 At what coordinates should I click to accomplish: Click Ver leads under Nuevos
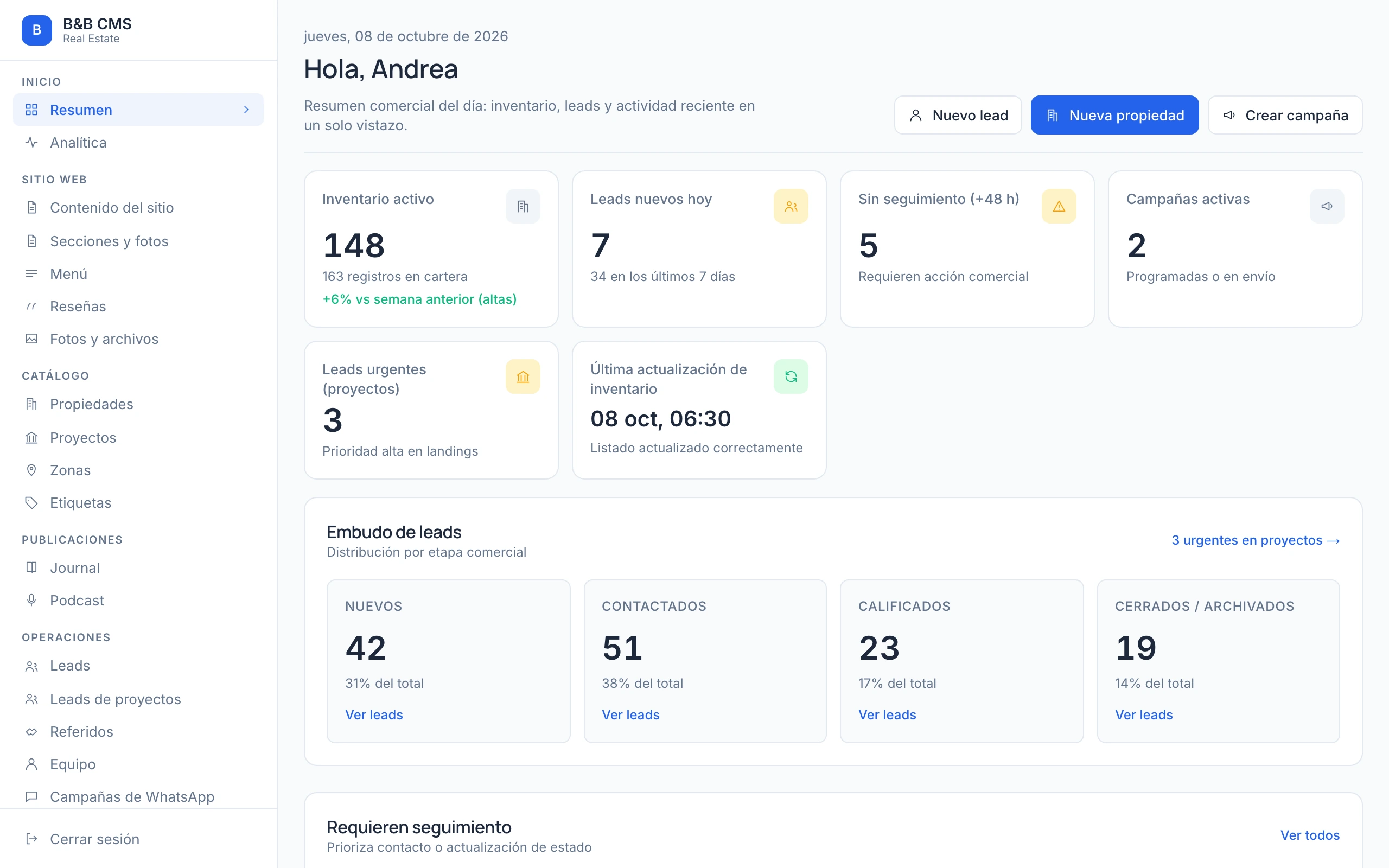point(374,714)
